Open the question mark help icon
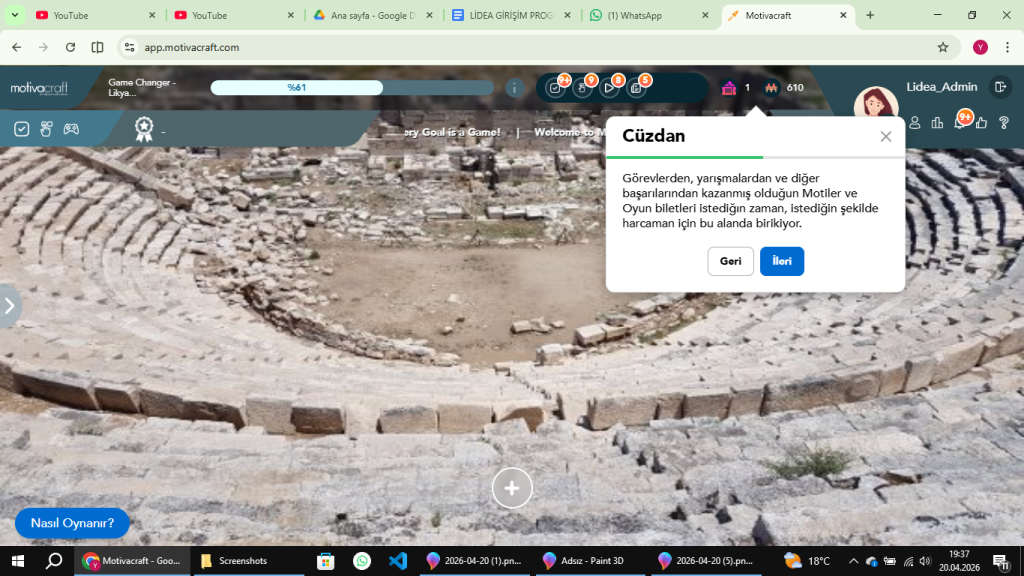 1004,123
